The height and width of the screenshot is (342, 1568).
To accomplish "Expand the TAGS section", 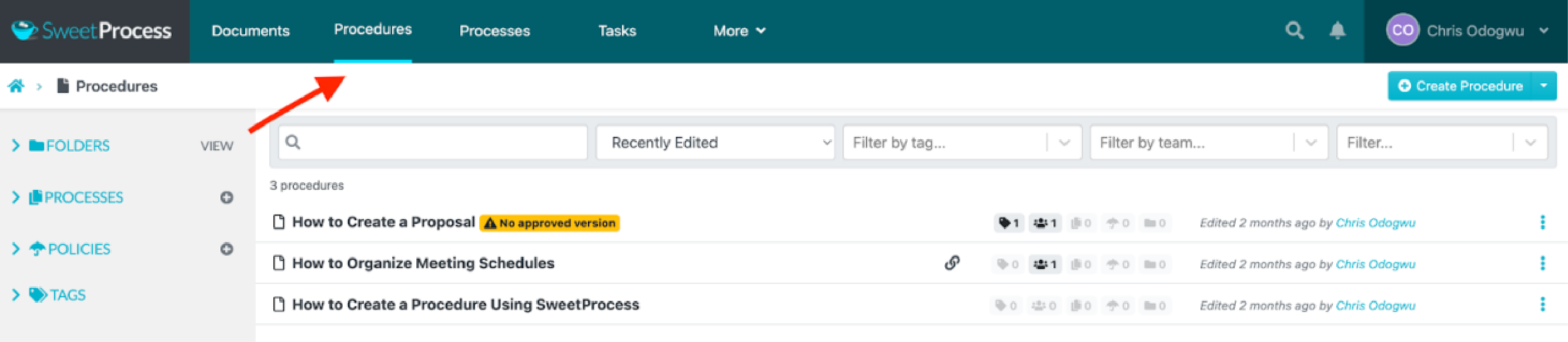I will pos(16,295).
